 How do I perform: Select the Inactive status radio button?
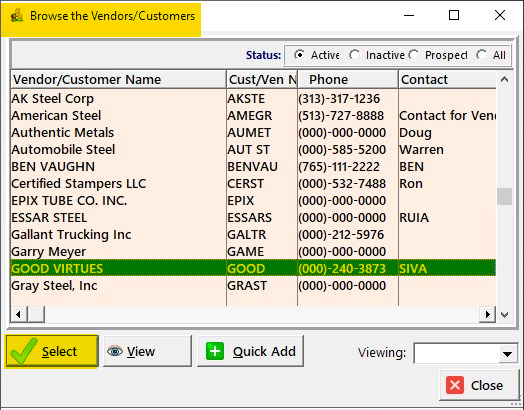click(354, 55)
